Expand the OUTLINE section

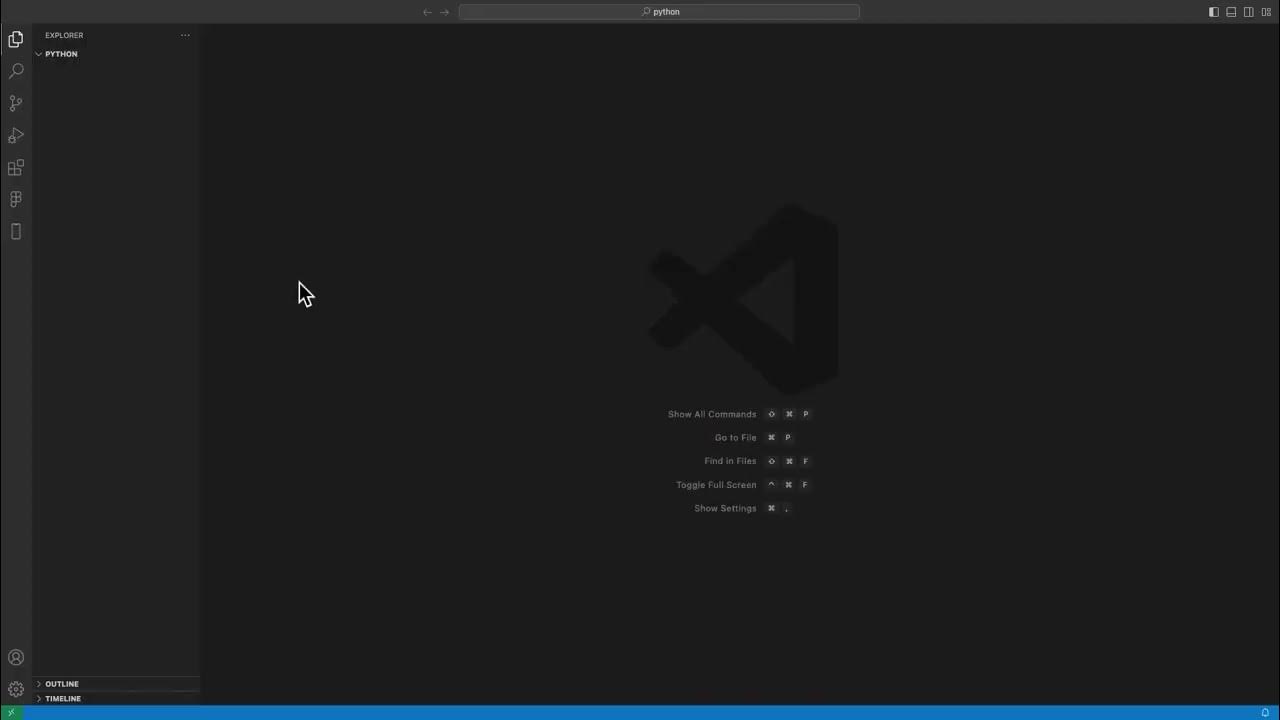tap(61, 683)
